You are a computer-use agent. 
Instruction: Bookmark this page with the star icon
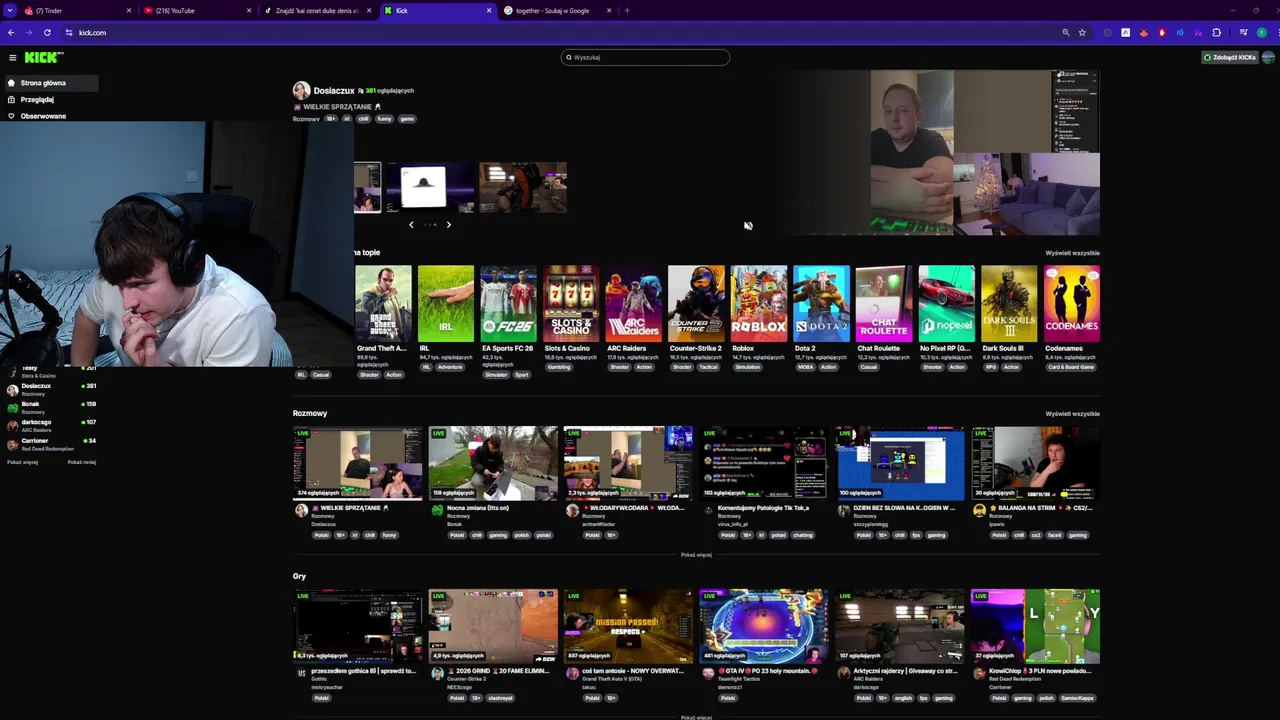point(1082,32)
